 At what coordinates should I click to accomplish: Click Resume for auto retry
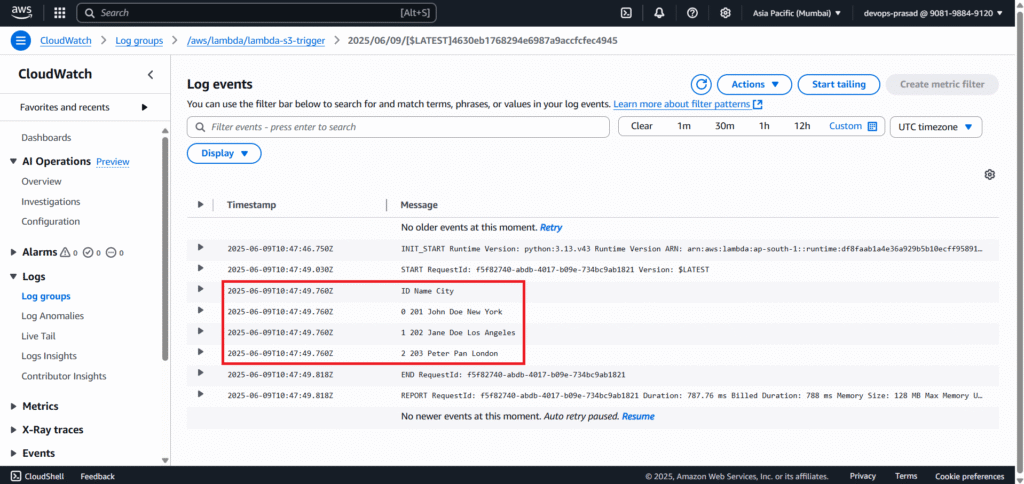(x=638, y=416)
